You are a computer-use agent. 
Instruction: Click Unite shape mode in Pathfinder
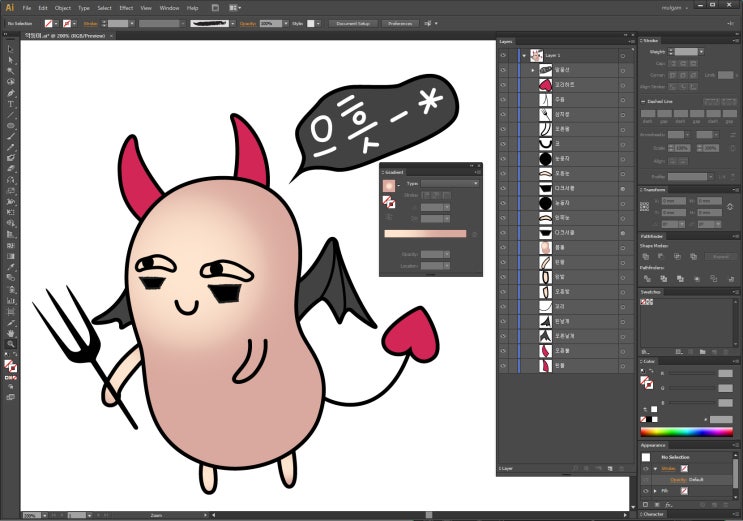point(645,256)
